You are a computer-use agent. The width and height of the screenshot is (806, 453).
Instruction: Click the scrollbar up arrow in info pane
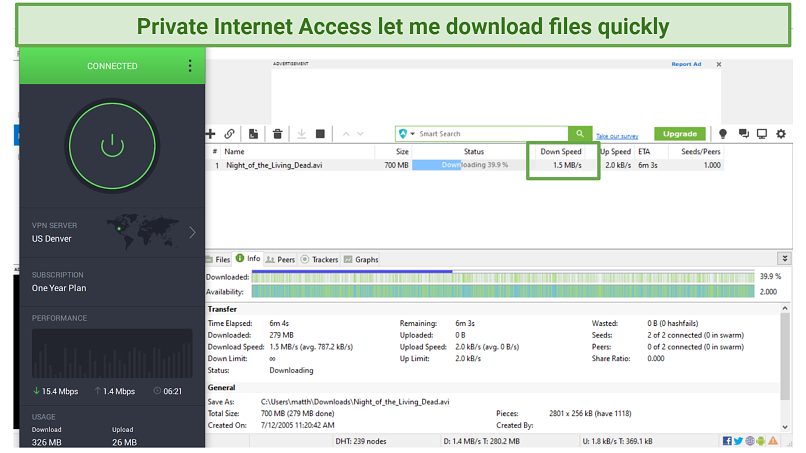tap(785, 308)
